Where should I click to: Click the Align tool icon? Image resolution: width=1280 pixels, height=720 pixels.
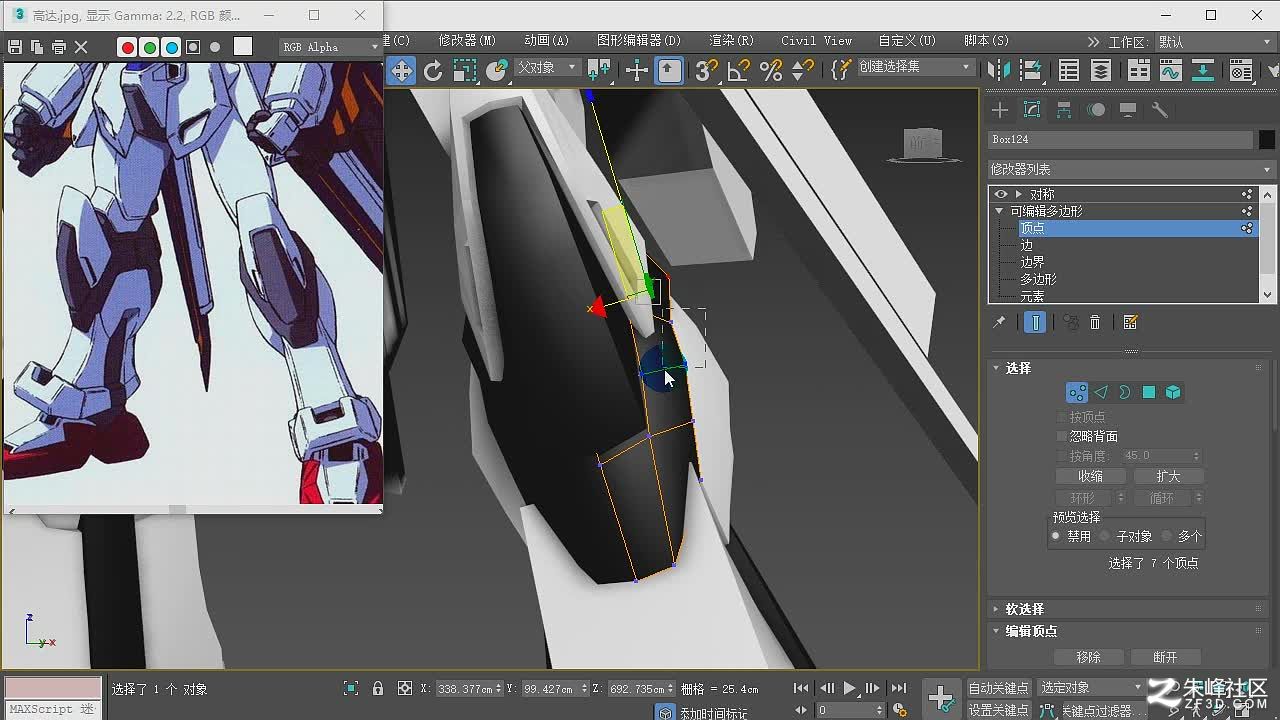coord(1031,70)
